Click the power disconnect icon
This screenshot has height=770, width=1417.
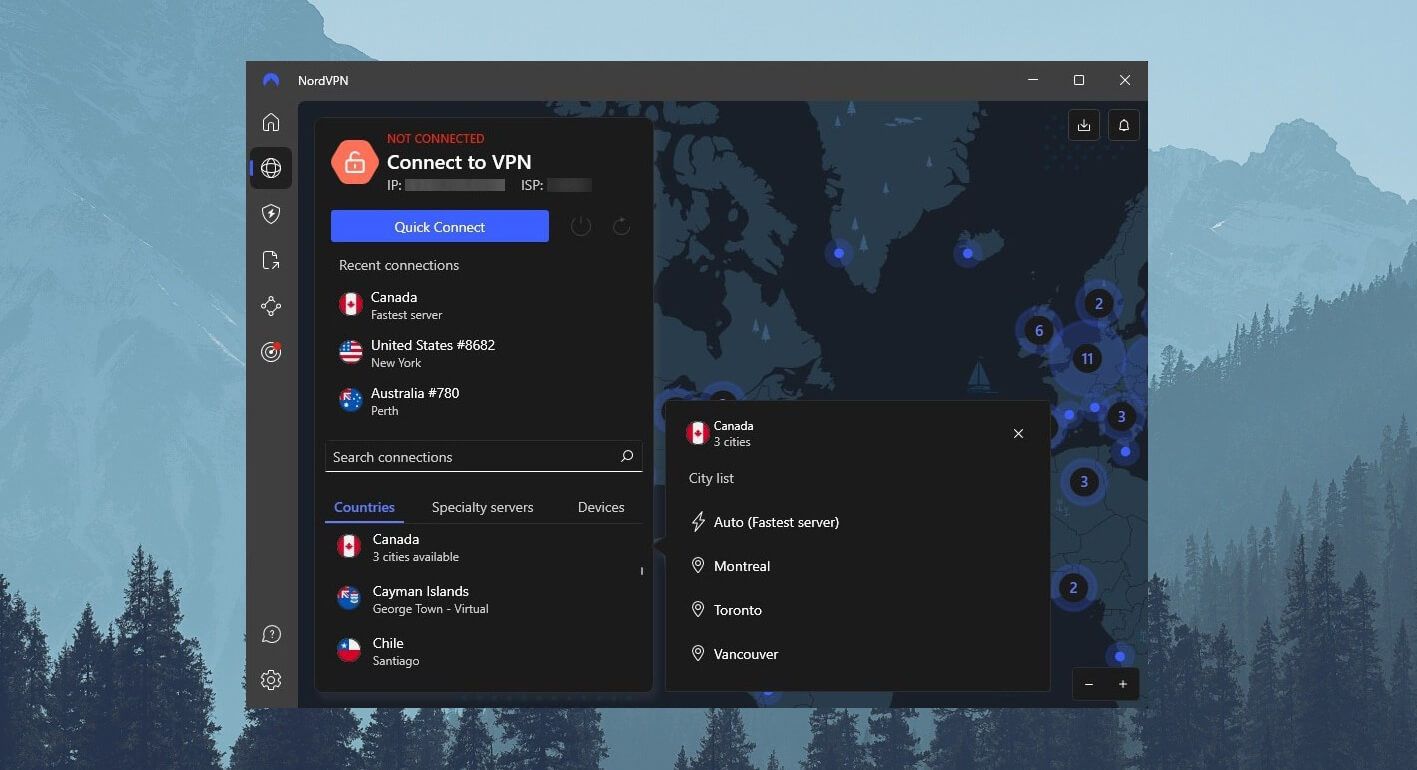(581, 226)
